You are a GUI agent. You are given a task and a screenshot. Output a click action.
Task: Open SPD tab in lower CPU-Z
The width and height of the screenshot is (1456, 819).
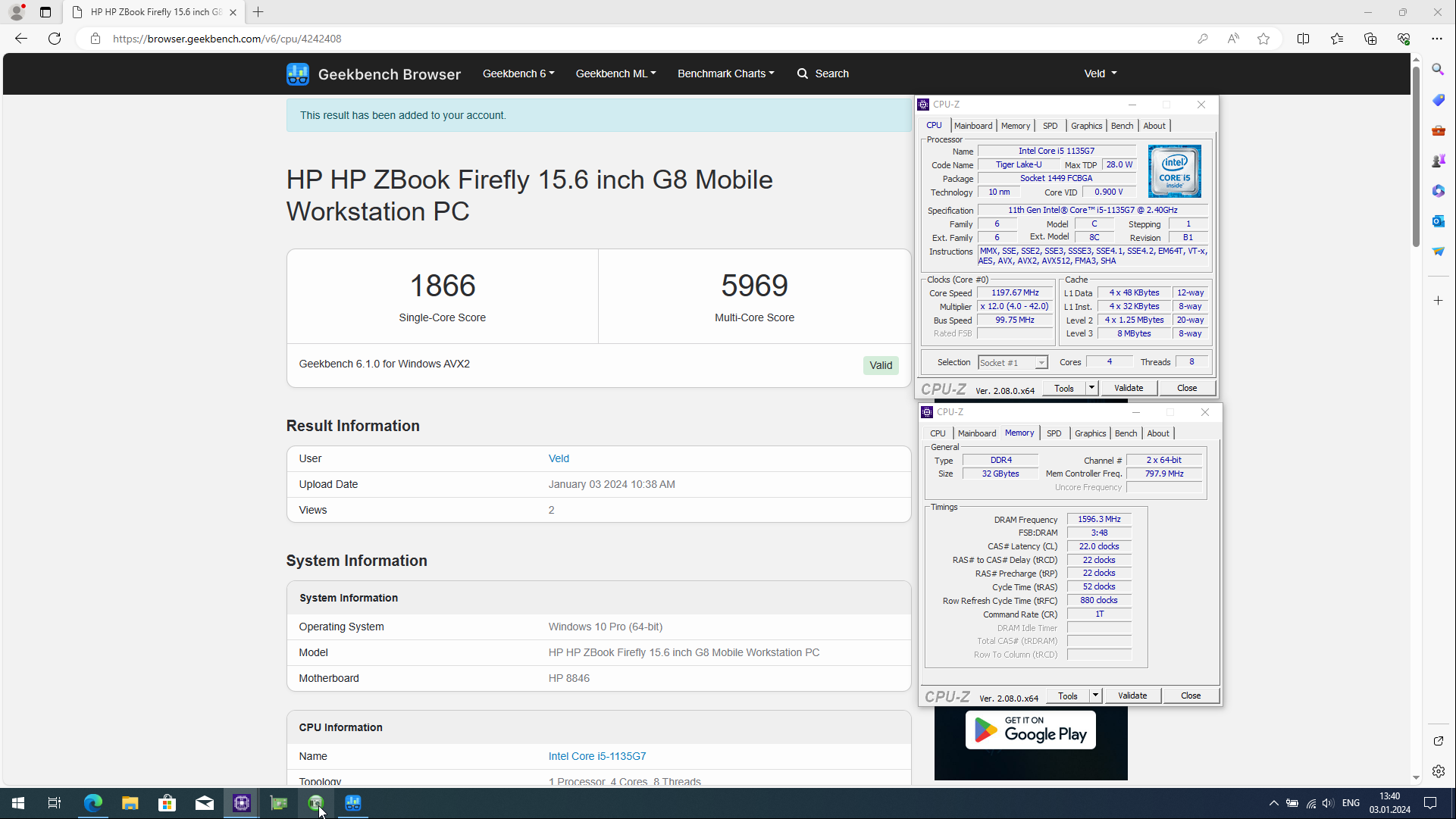coord(1054,433)
